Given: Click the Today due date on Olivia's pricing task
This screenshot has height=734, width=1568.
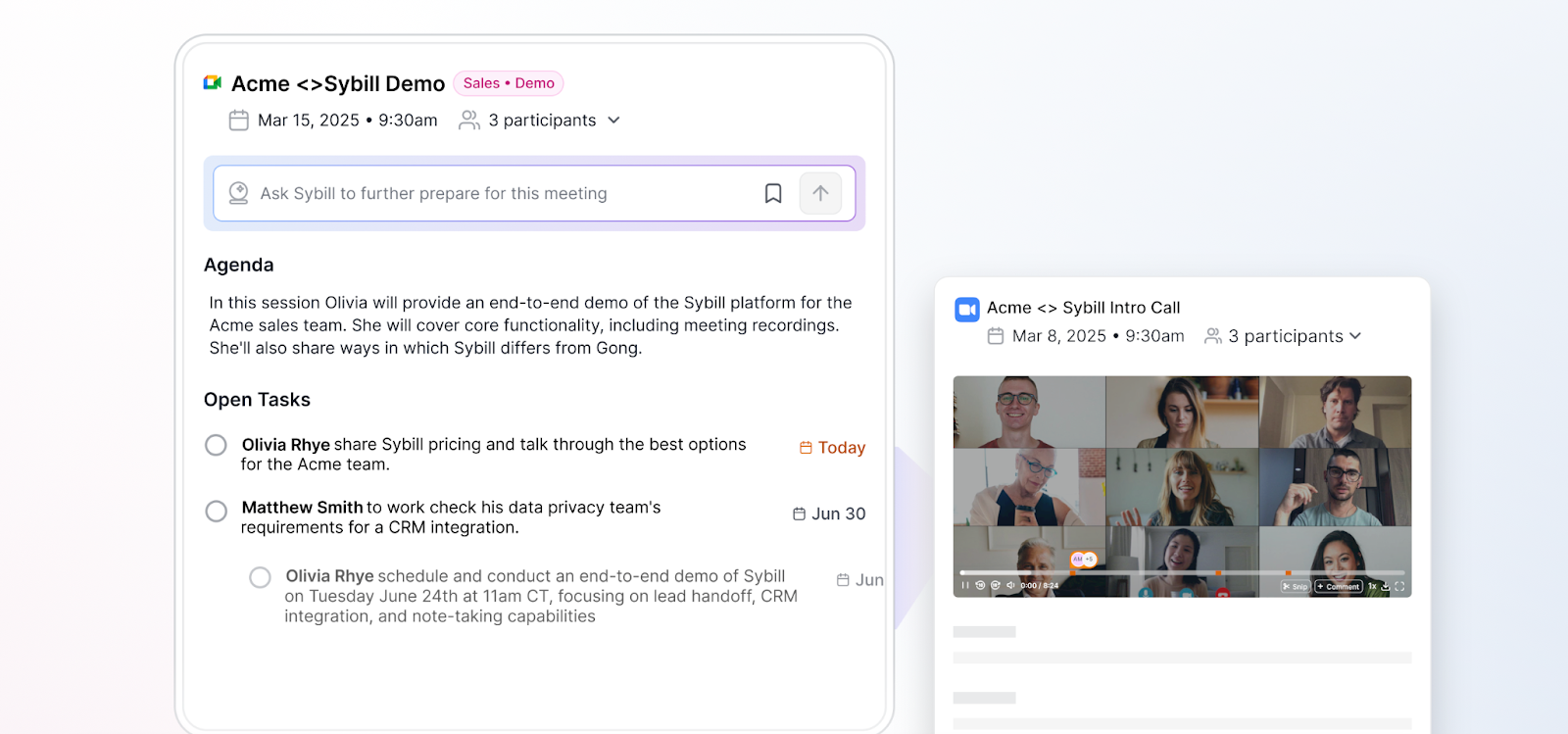Looking at the screenshot, I should point(832,448).
